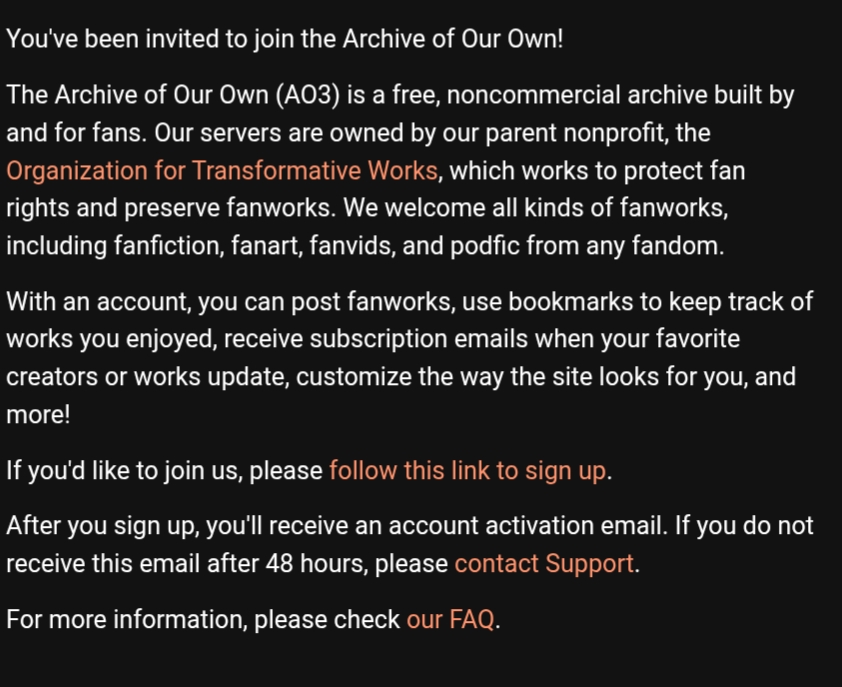Screen dimensions: 842x687
Task: Click the follow this link to sign up link
Action: click(467, 470)
